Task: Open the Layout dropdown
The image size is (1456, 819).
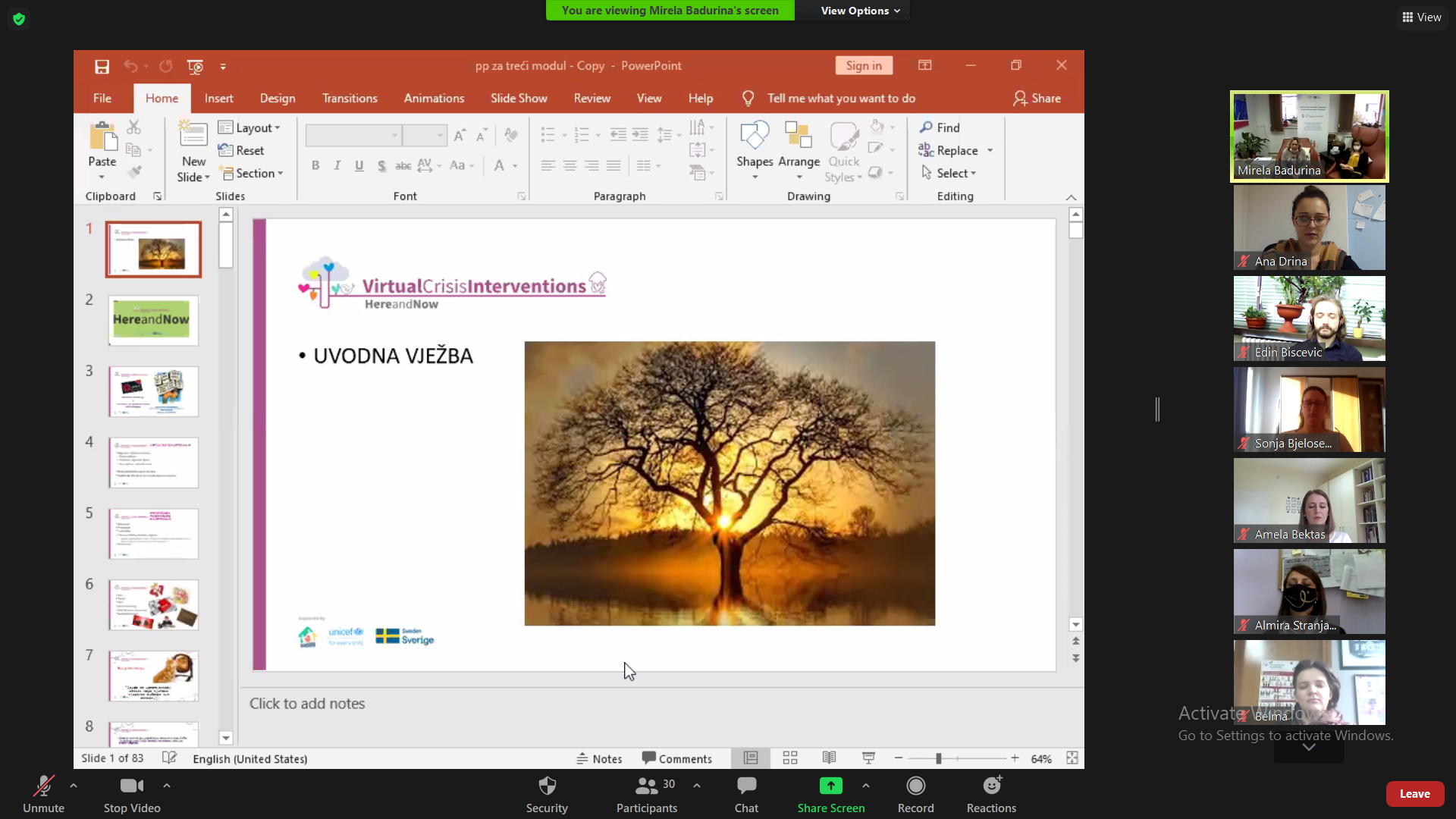Action: tap(250, 127)
